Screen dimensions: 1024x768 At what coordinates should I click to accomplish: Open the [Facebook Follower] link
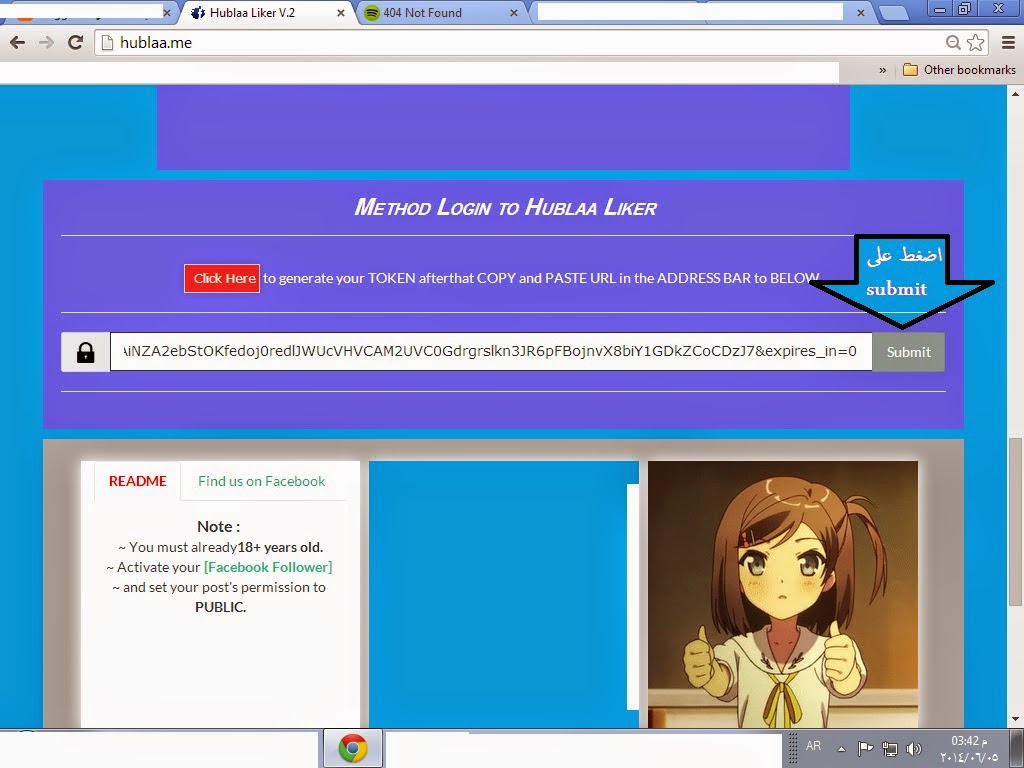tap(268, 567)
